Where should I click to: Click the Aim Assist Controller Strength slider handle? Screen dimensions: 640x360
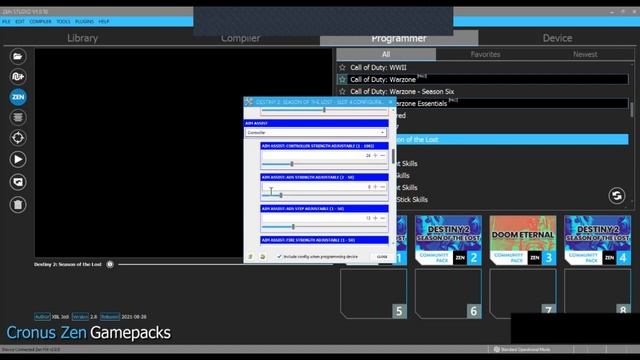[292, 164]
